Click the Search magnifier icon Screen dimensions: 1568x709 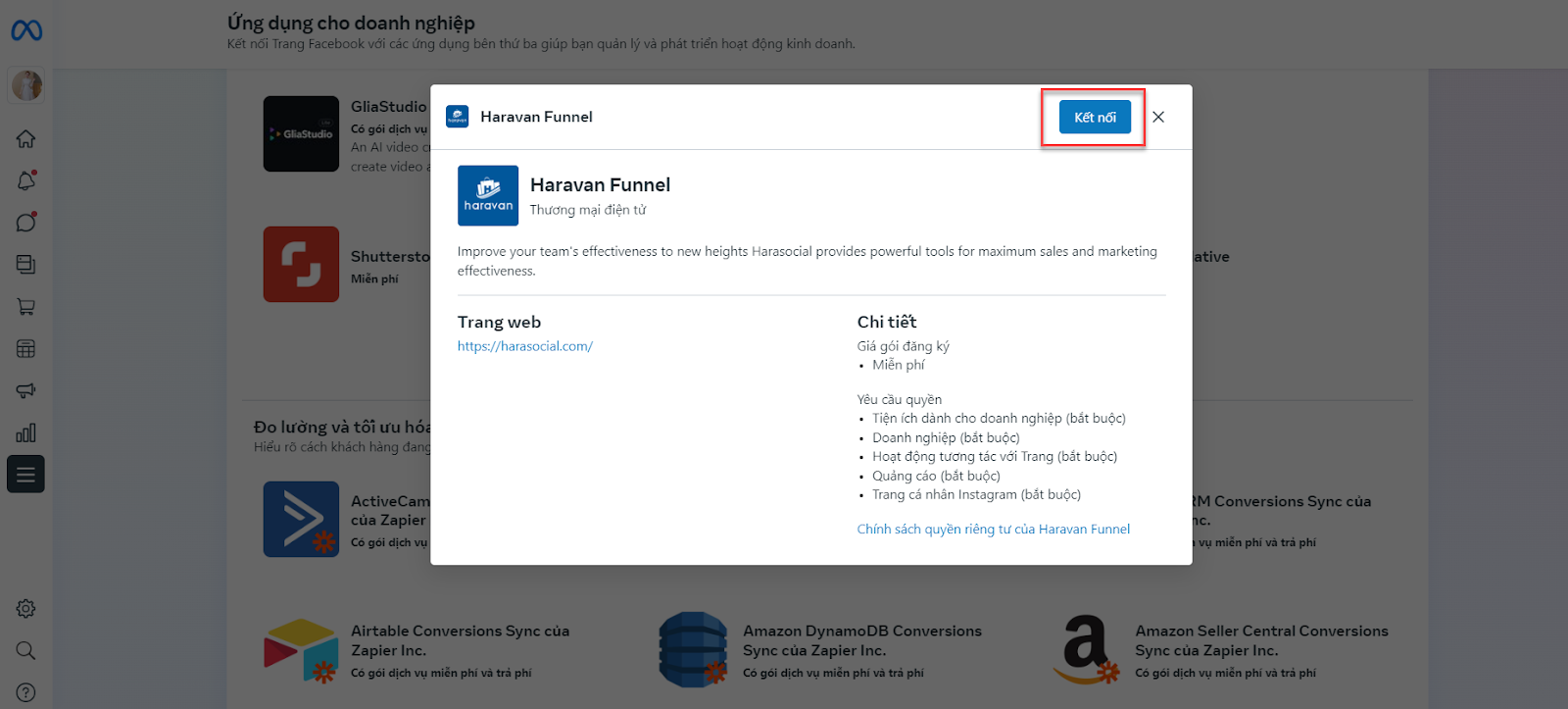(x=26, y=650)
